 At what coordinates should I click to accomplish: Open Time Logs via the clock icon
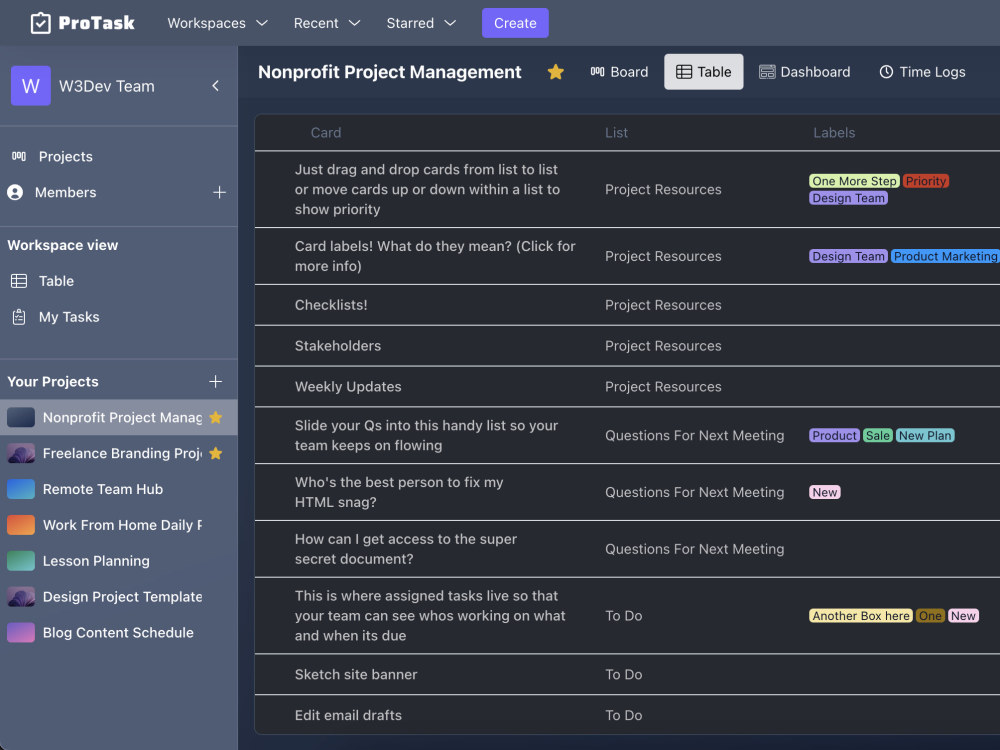point(886,71)
